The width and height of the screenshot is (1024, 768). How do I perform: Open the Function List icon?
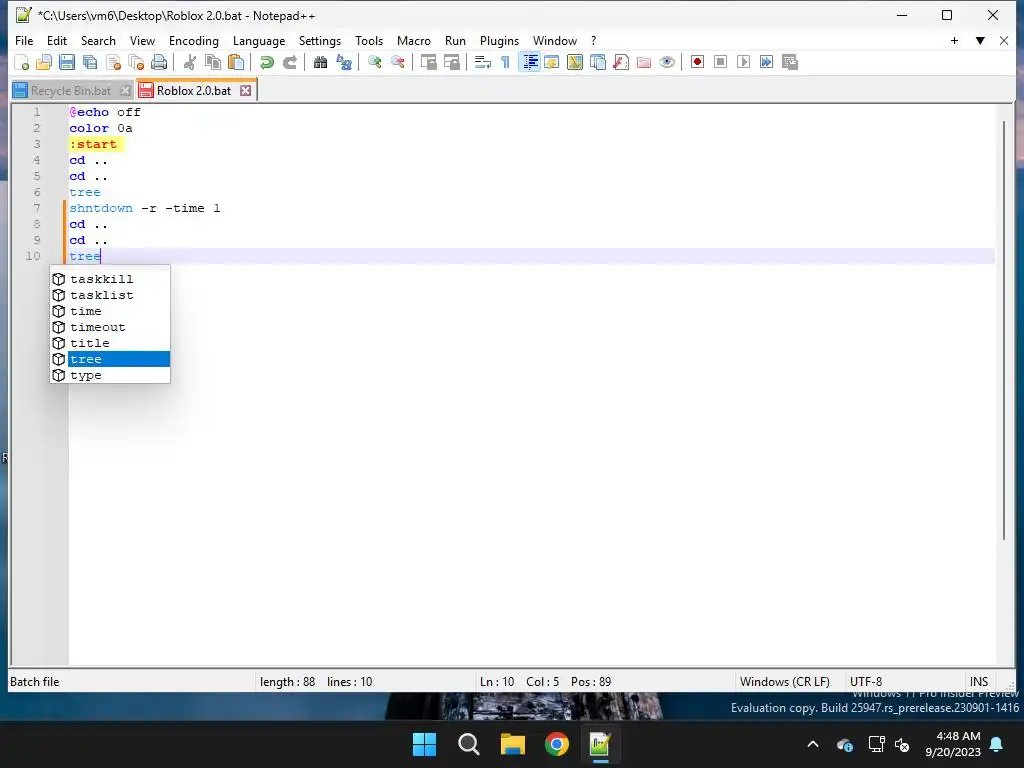[620, 62]
